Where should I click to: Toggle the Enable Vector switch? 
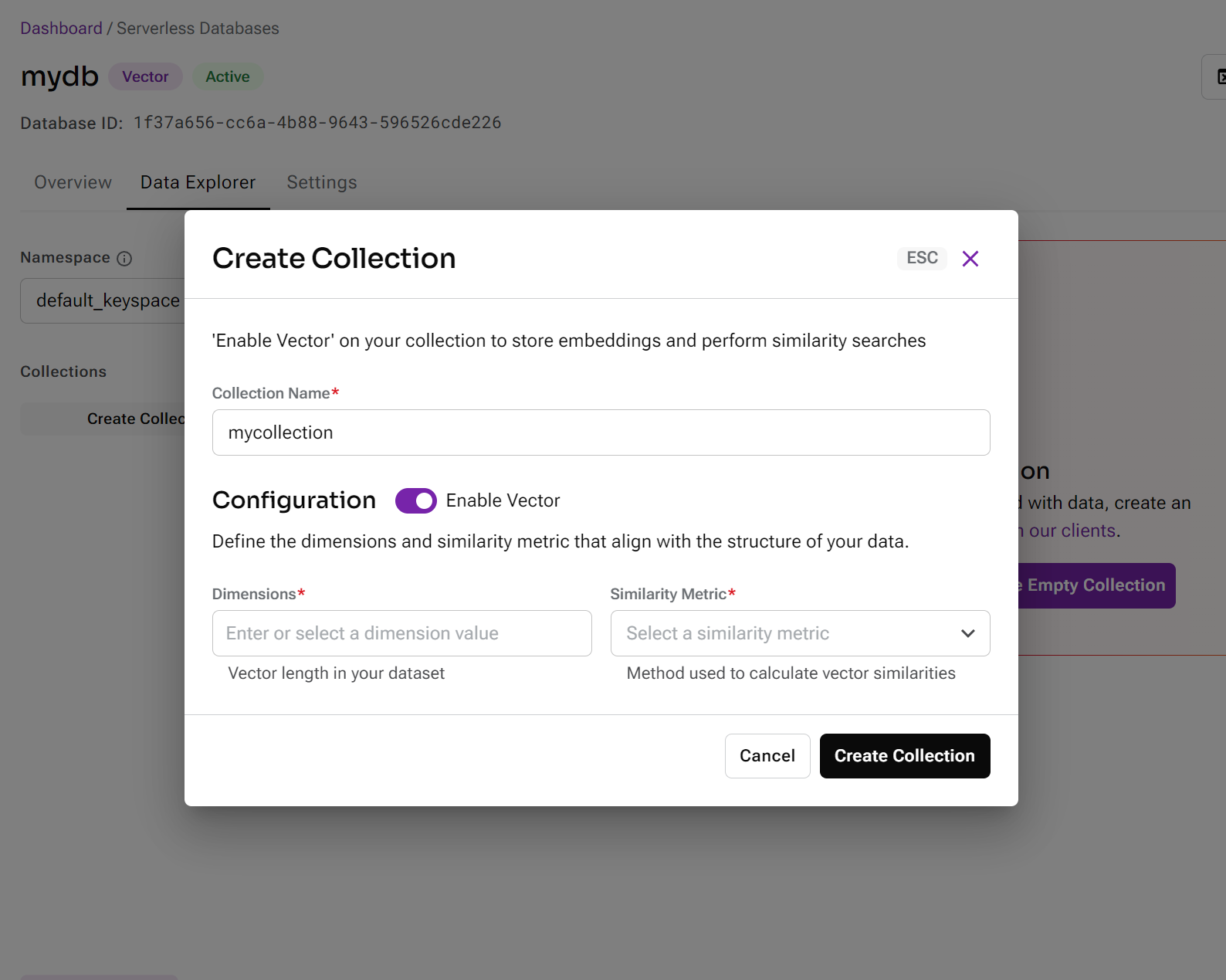point(415,500)
